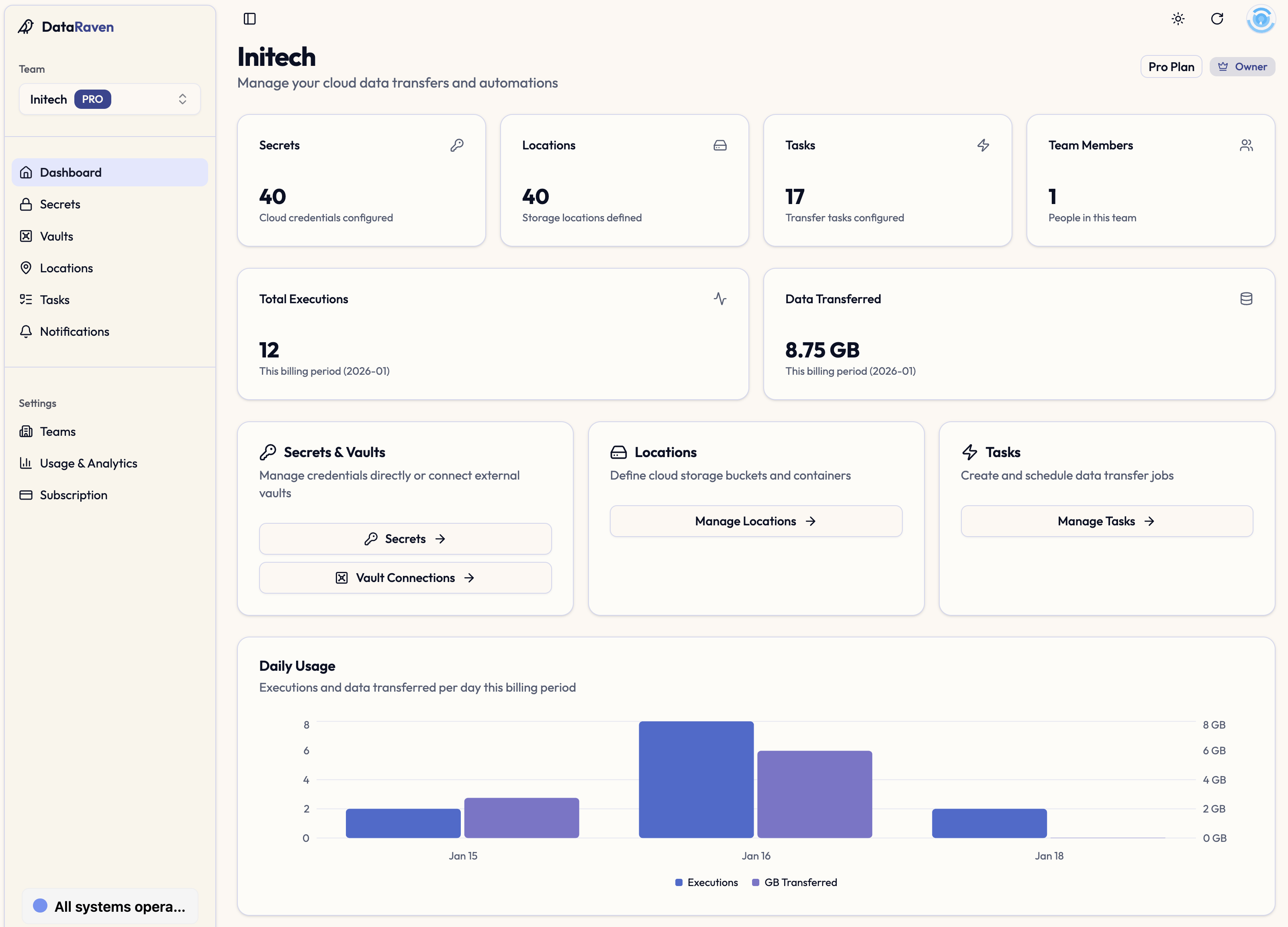Click the key icon on Secrets card
The height and width of the screenshot is (927, 1288).
(x=457, y=145)
